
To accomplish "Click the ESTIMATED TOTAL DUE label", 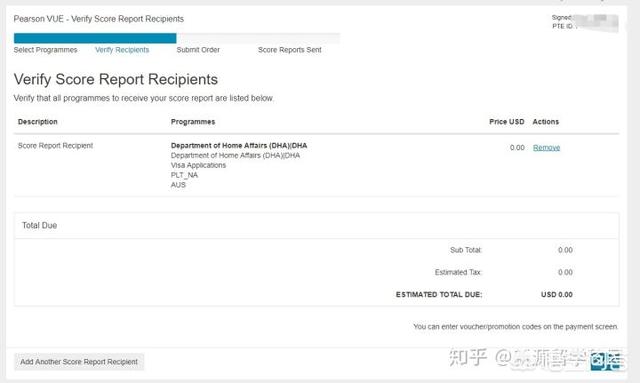I will (439, 294).
